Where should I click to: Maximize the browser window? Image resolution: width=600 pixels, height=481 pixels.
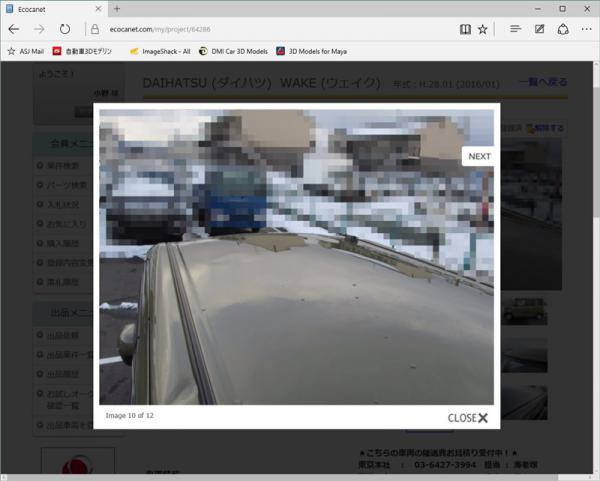[x=562, y=8]
